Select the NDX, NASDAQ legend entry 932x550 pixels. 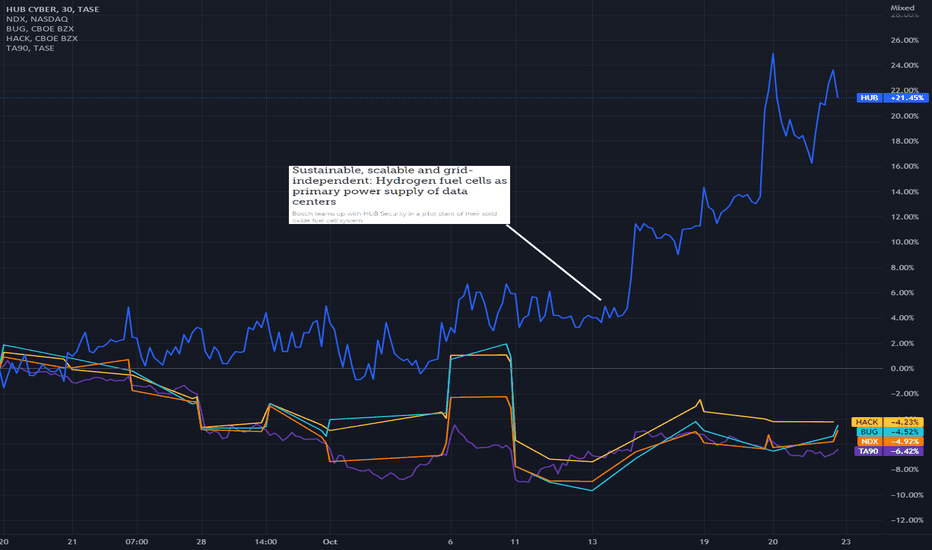coord(37,19)
